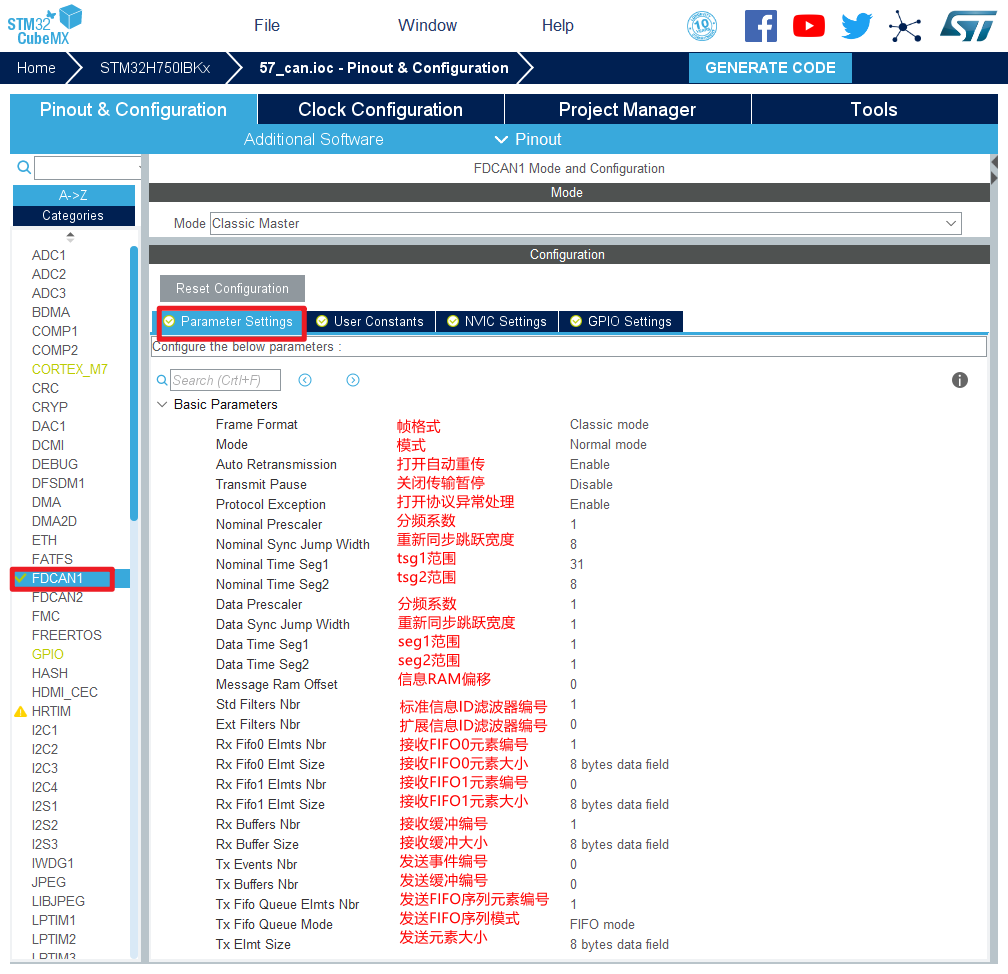The image size is (1008, 974).
Task: Open the Mode dropdown set to Classic Master
Action: [585, 224]
